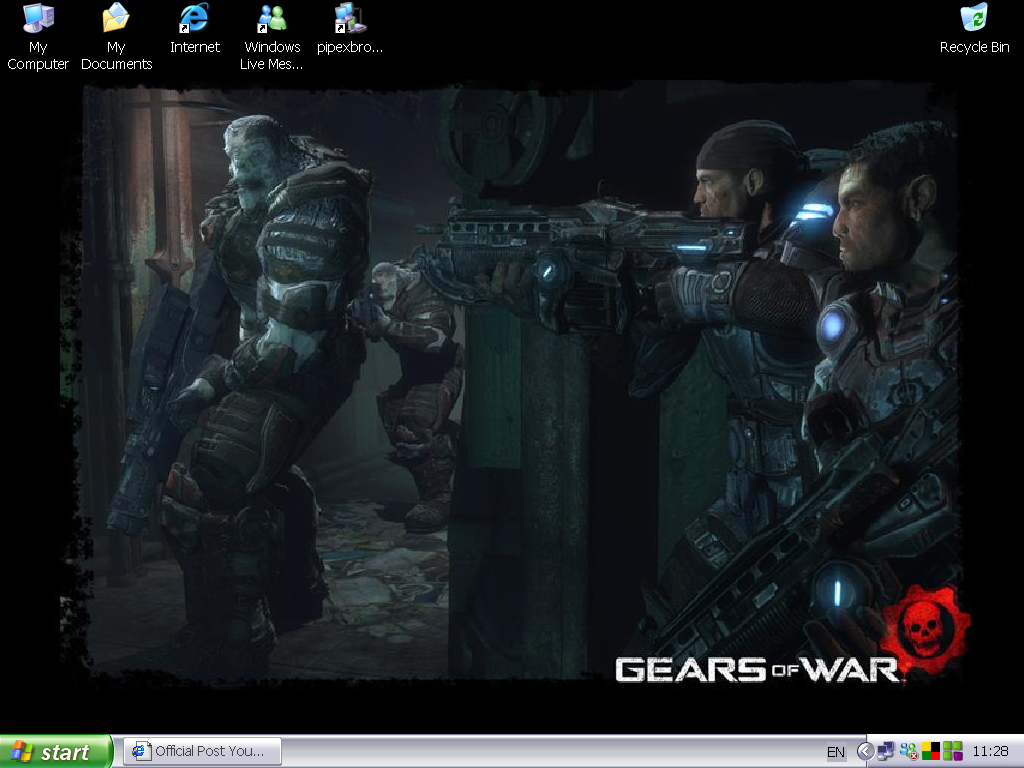Open the Start menu
Image resolution: width=1024 pixels, height=768 pixels.
(x=50, y=751)
